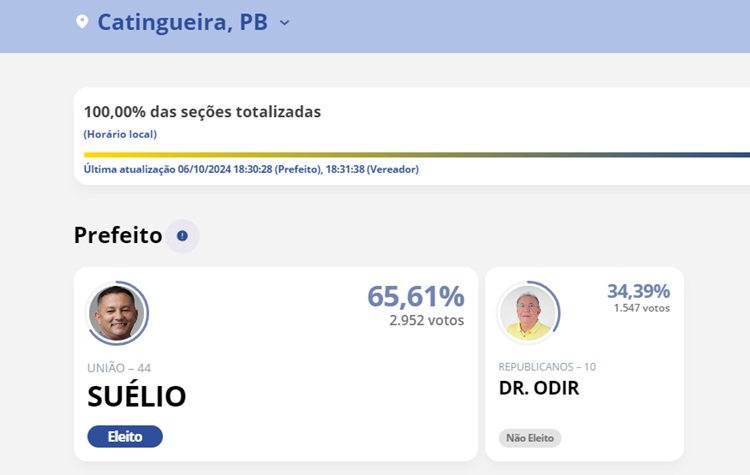Click the Não Eleito badge
The image size is (750, 475).
tap(530, 438)
